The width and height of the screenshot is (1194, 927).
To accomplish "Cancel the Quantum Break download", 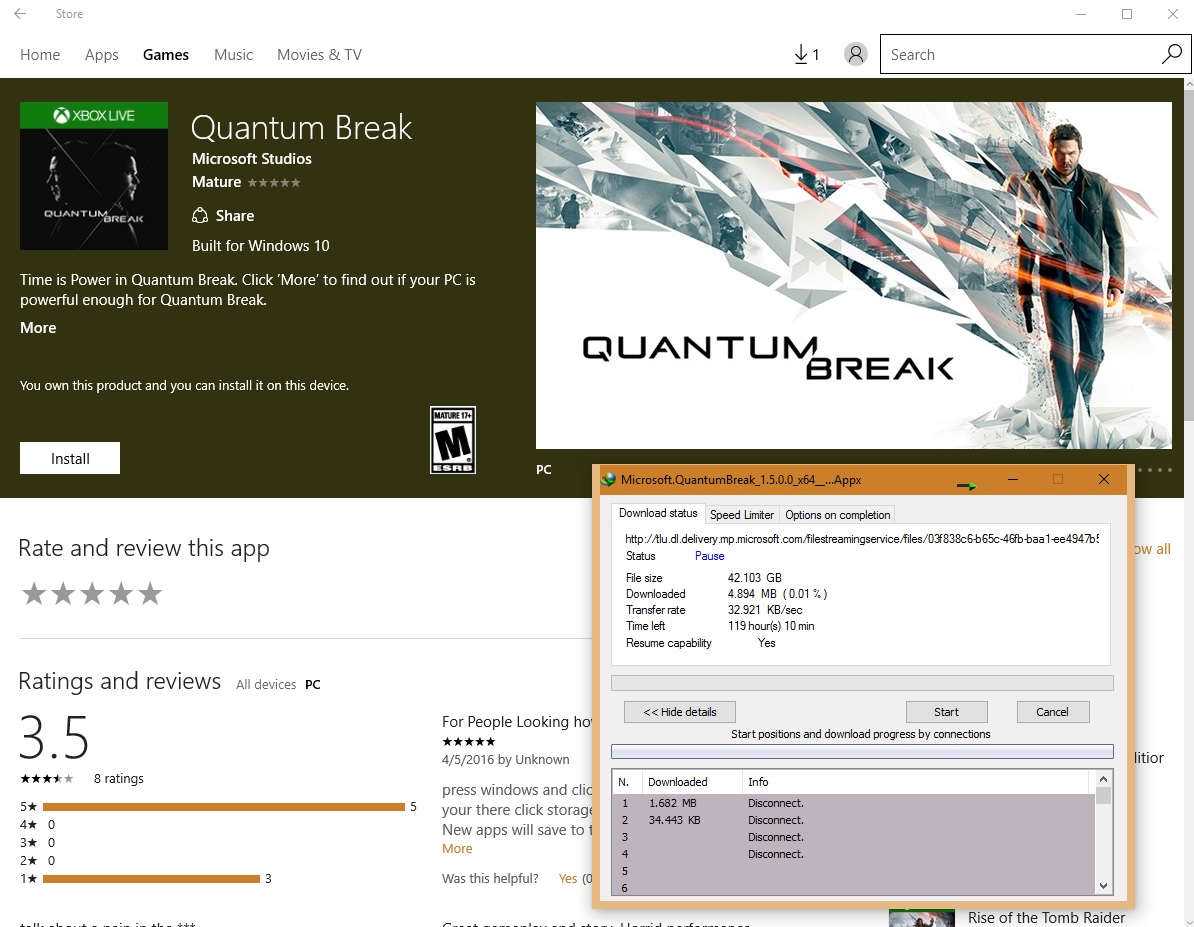I will click(x=1052, y=712).
